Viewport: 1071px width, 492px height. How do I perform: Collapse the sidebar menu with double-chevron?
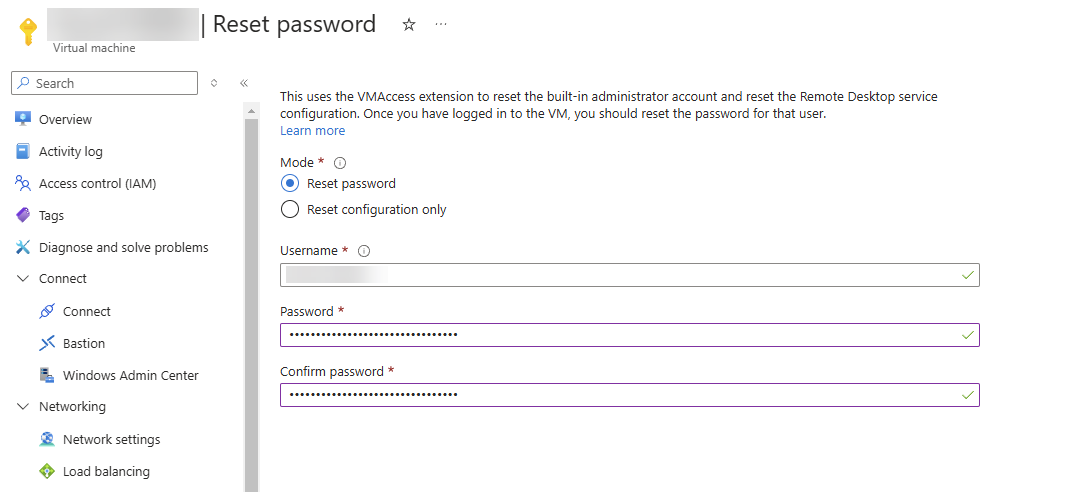coord(244,83)
